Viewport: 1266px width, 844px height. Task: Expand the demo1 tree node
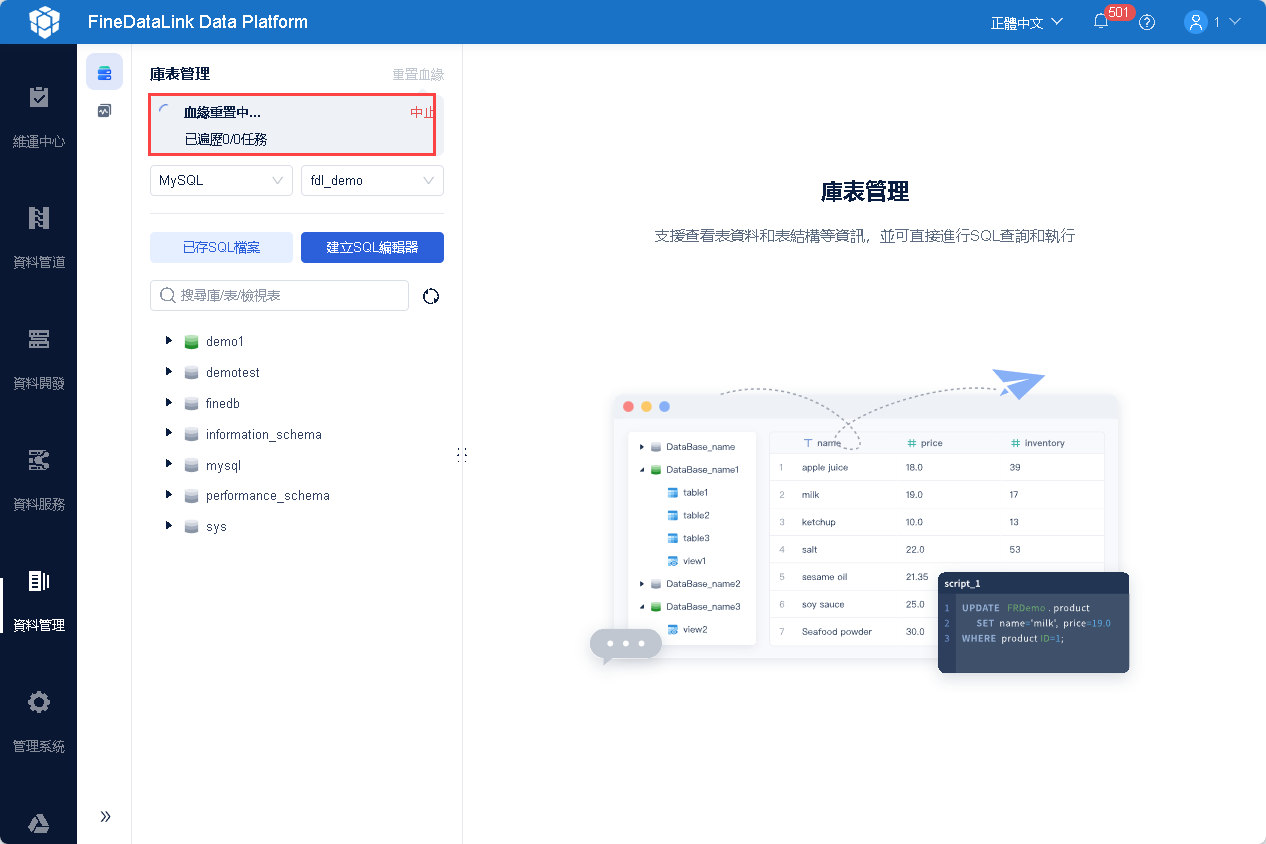click(x=169, y=341)
